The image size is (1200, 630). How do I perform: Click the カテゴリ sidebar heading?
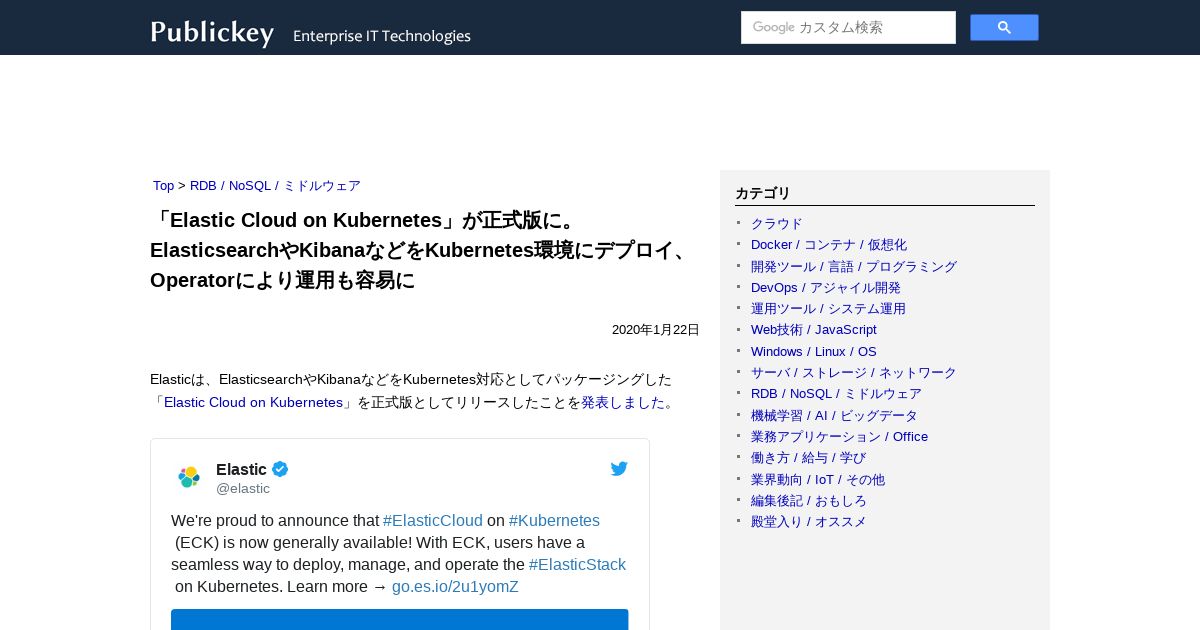click(763, 194)
